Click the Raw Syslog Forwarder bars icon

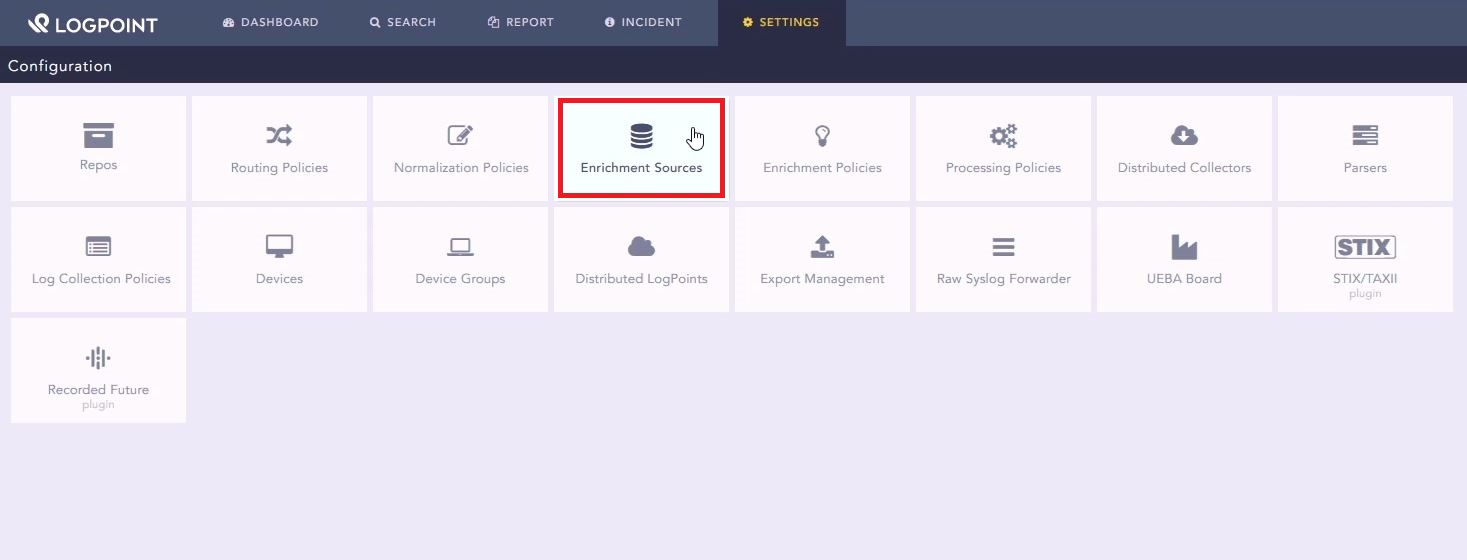1003,247
